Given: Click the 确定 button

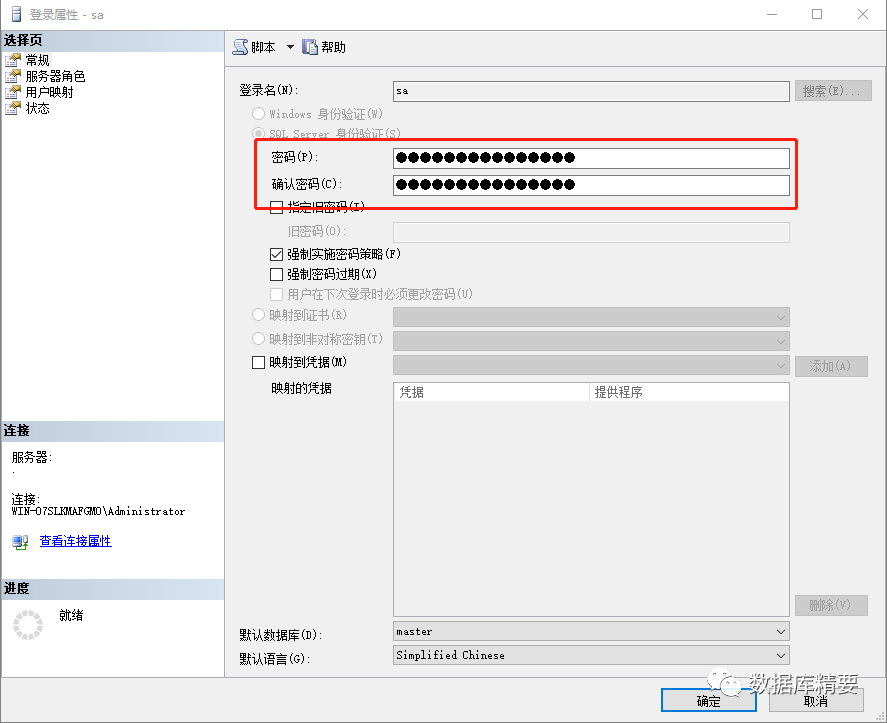Looking at the screenshot, I should [x=709, y=701].
